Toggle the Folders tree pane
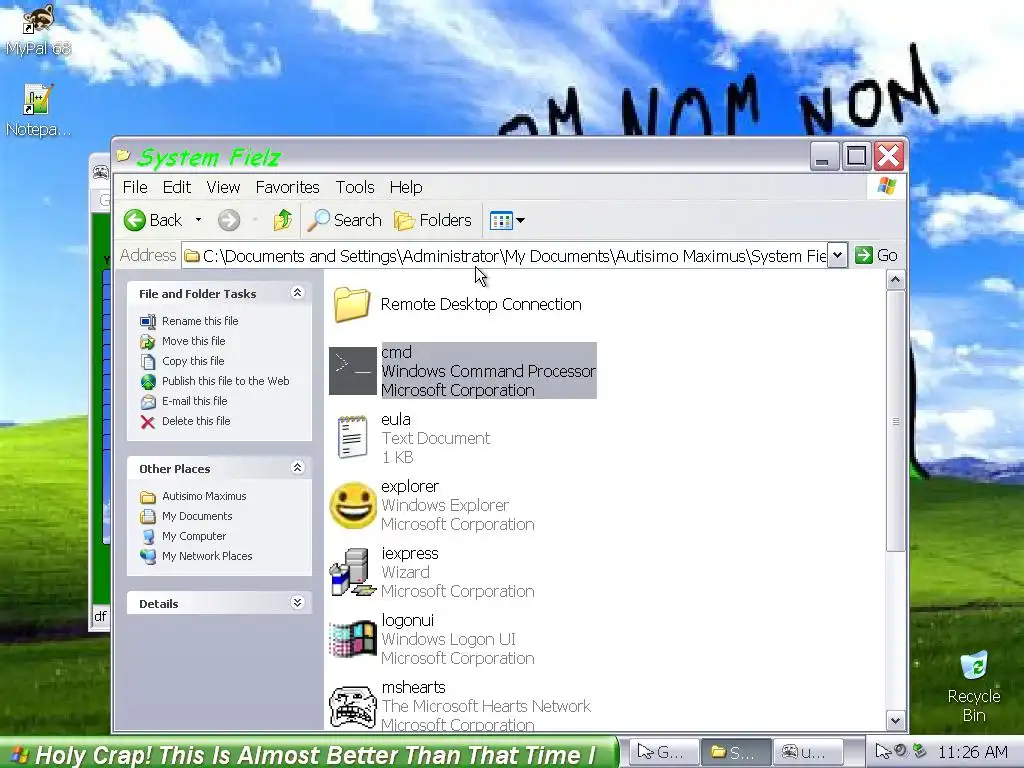Screen dimensions: 1024x768 [432, 220]
